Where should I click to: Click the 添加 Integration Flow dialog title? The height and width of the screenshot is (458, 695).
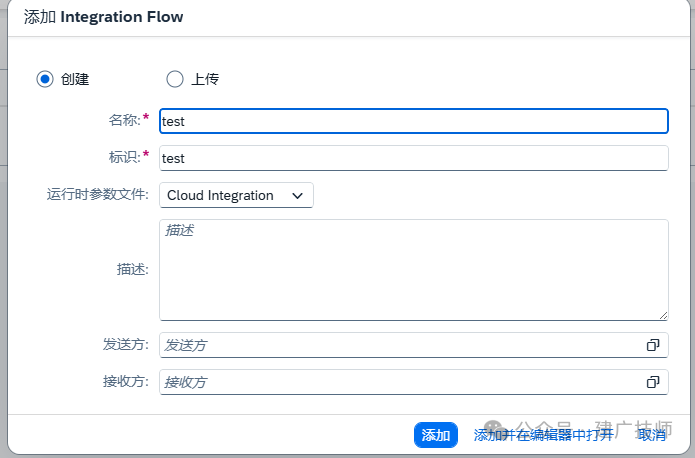[x=103, y=17]
